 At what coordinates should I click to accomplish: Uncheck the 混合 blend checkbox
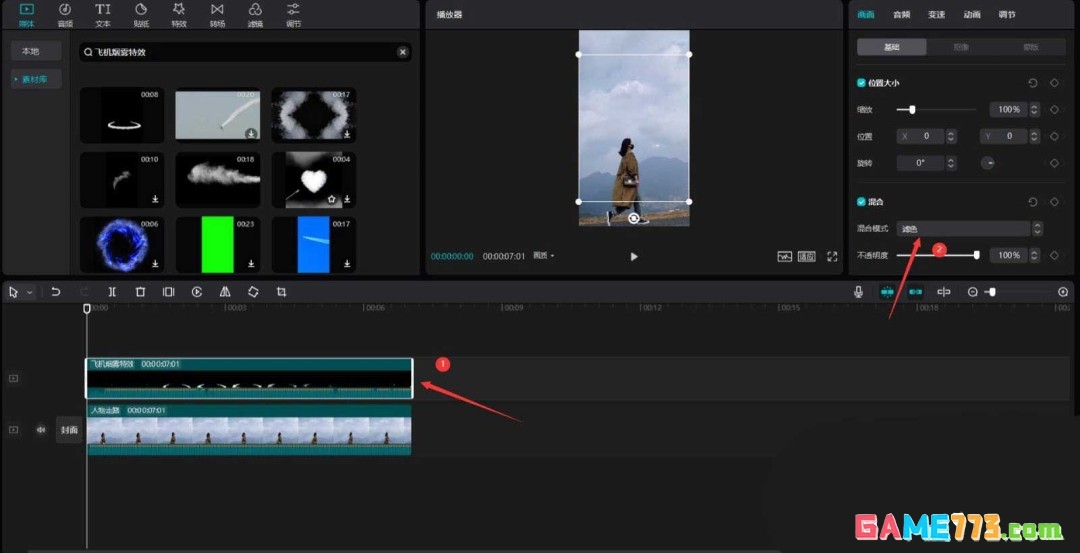point(861,202)
